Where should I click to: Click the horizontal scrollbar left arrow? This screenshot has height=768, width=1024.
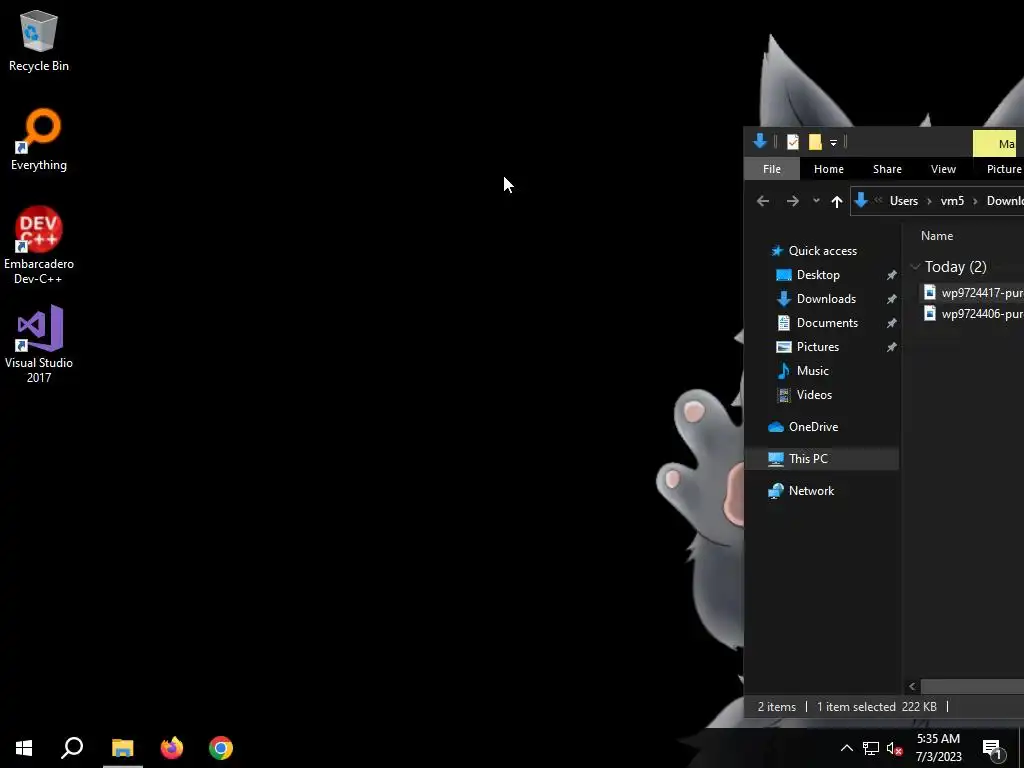[912, 686]
